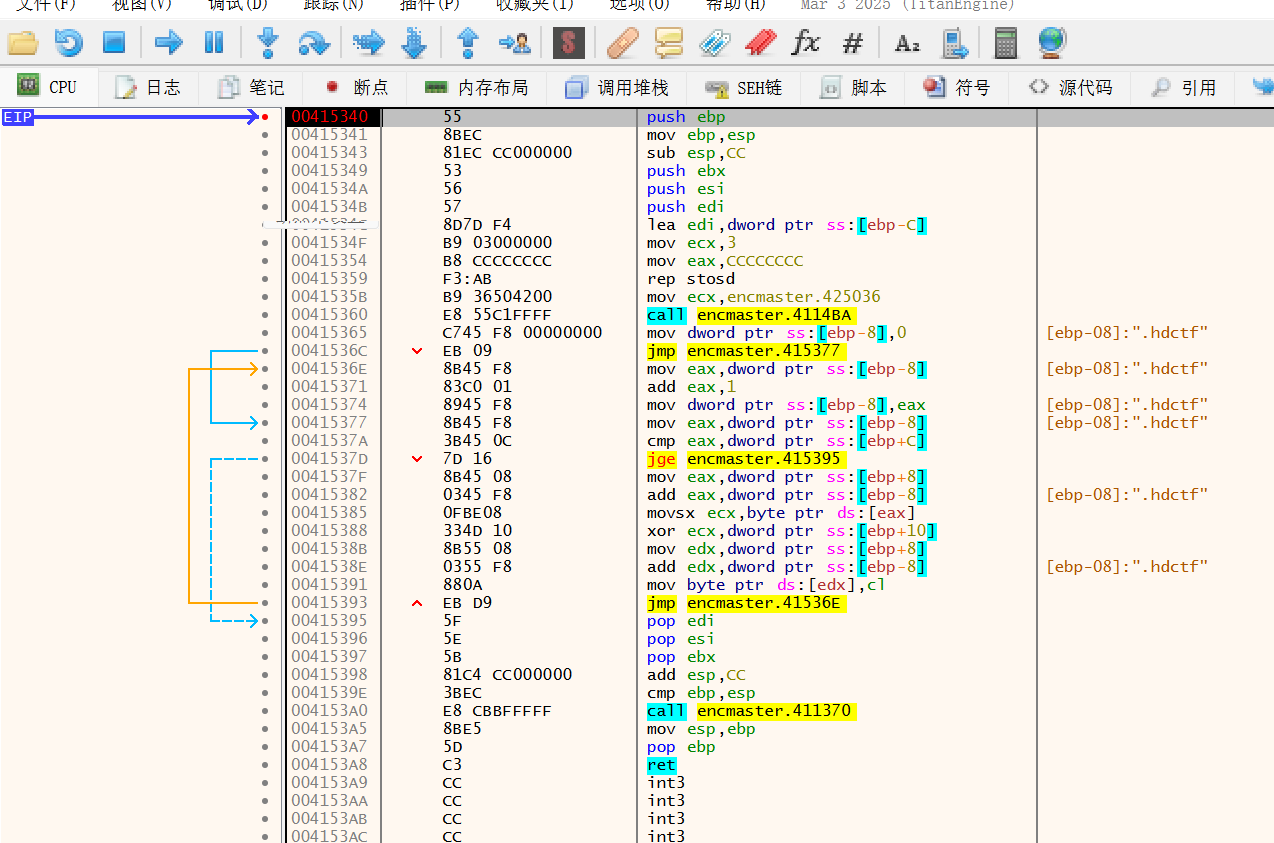Viewport: 1274px width, 843px height.
Task: Toggle breakpoint dot at address 00415360
Action: coord(265,315)
